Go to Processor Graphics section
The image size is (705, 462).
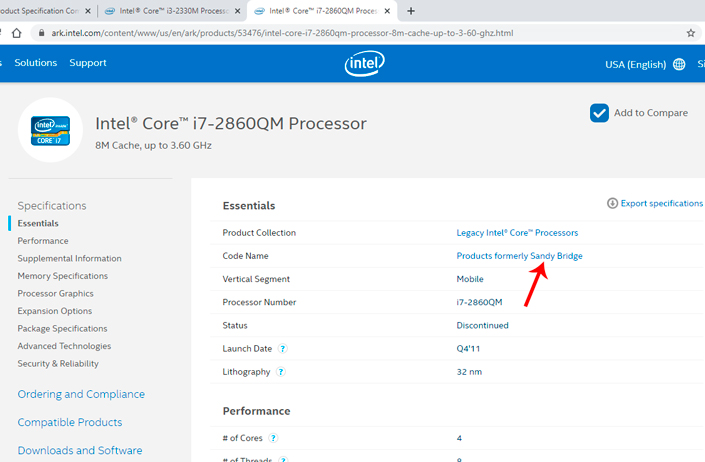(x=55, y=293)
